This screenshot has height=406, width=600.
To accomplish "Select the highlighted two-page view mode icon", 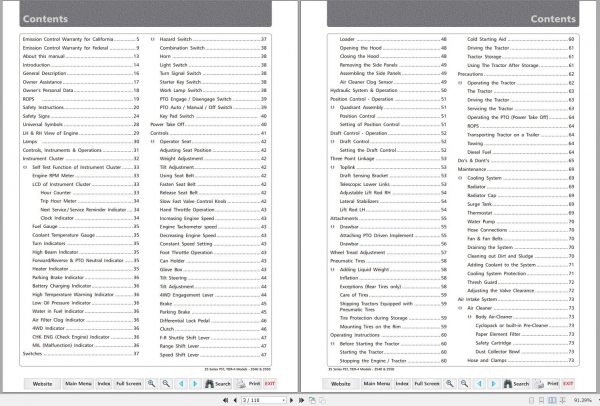I will 552,400.
